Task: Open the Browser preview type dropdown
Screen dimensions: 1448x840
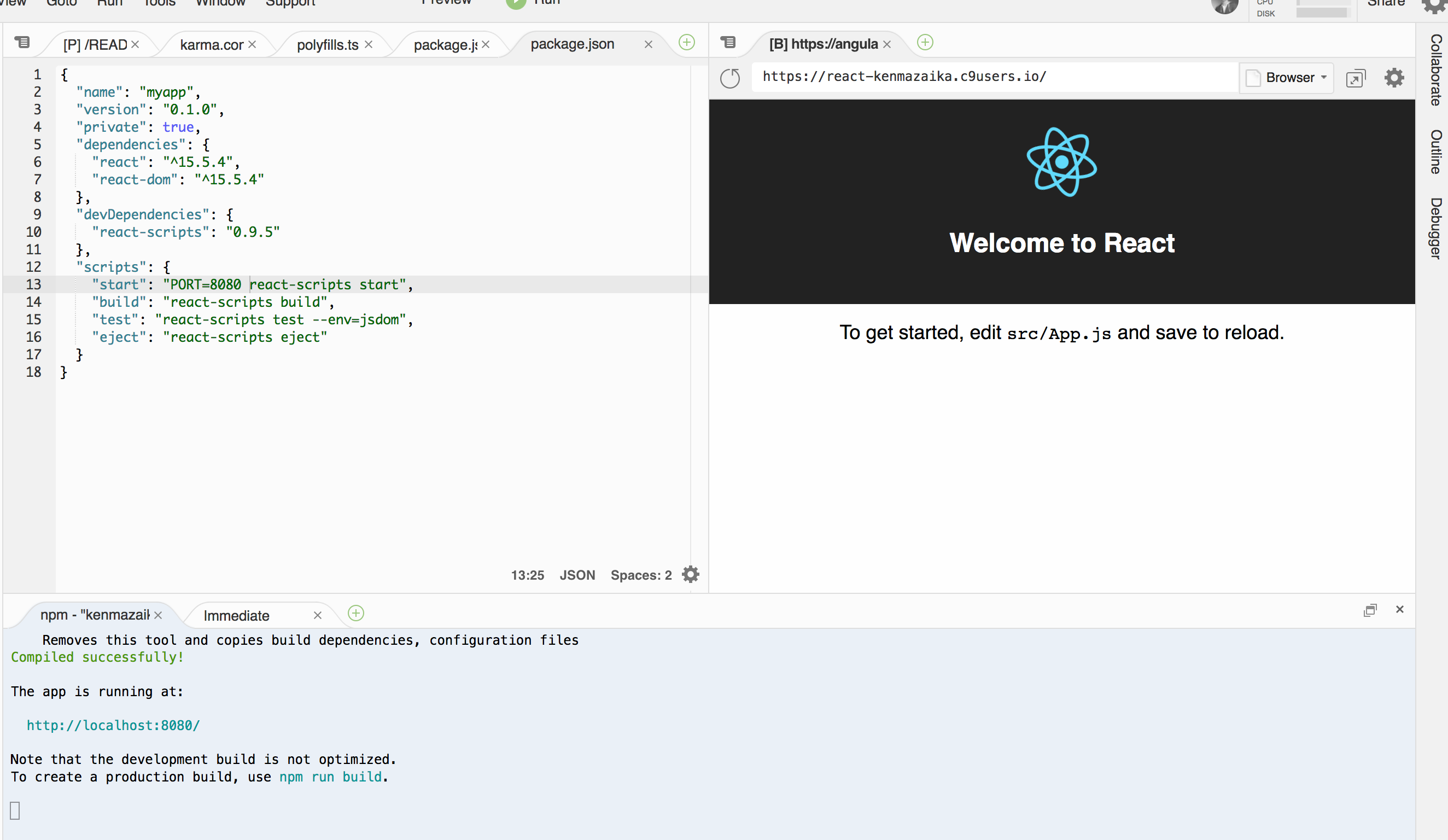Action: click(x=1287, y=78)
